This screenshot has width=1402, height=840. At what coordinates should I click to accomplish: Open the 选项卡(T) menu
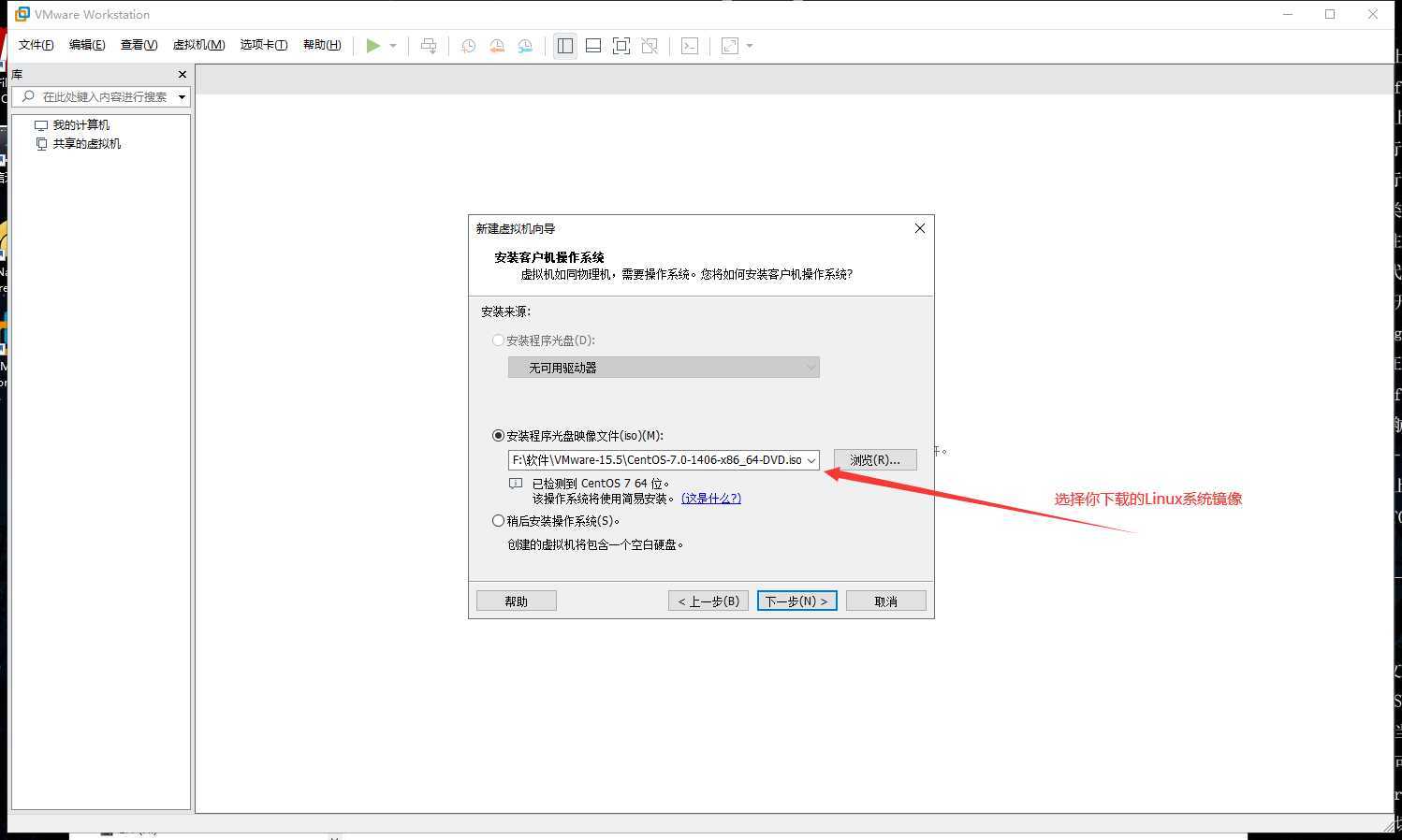263,45
